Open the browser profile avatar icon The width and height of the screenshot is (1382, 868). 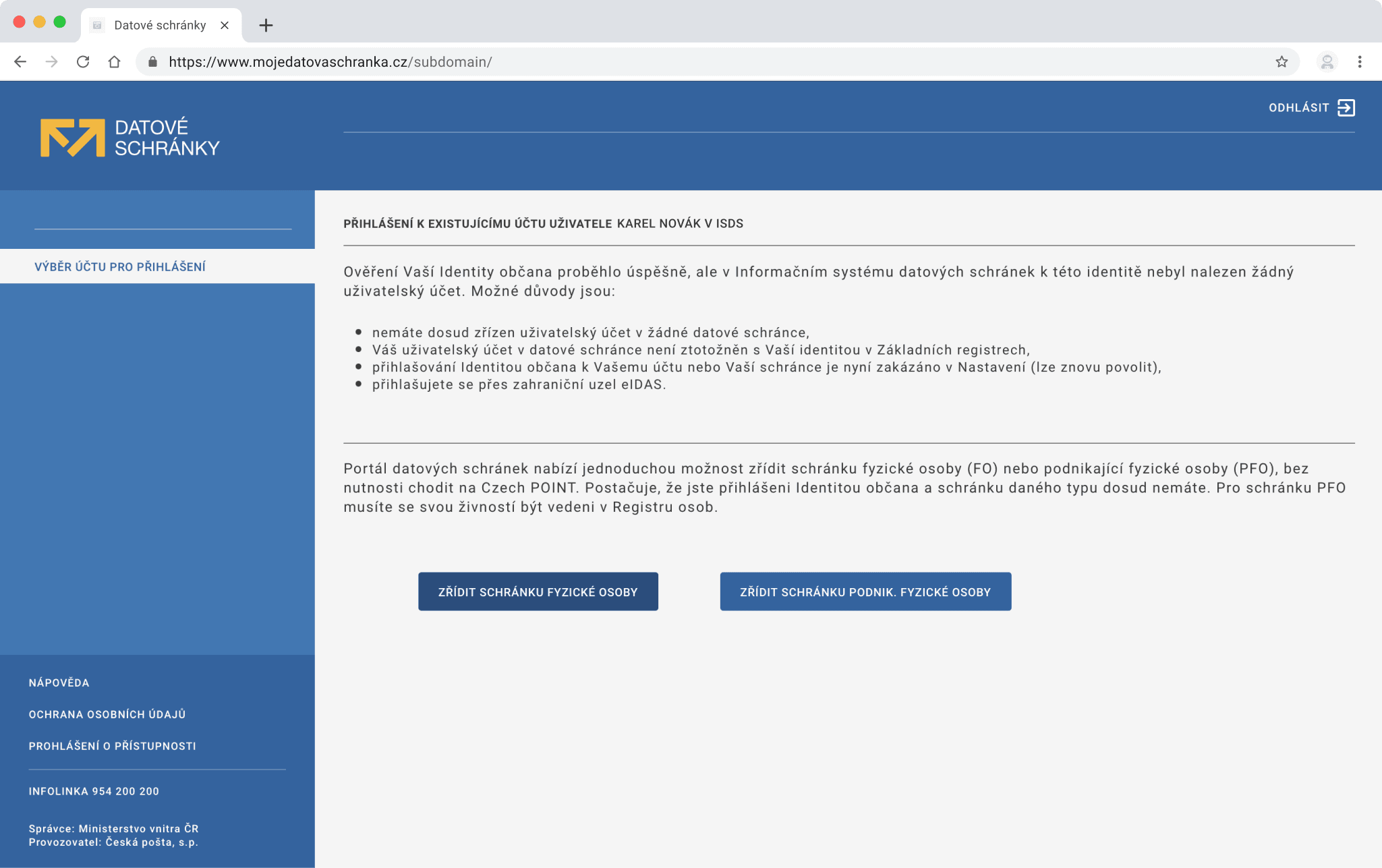1327,62
